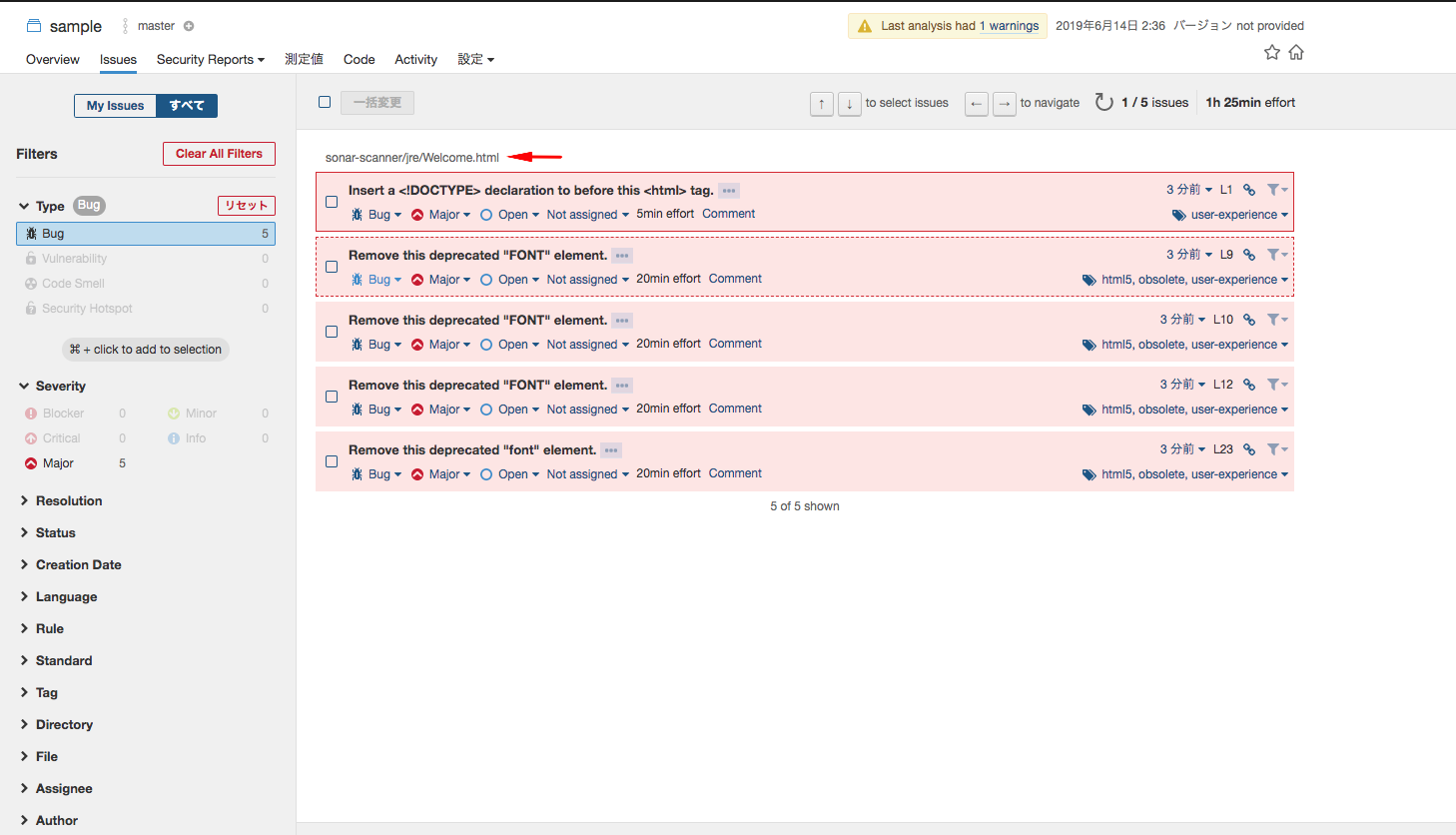Expand the Language filter section
Viewport: 1456px width, 835px height.
point(58,597)
